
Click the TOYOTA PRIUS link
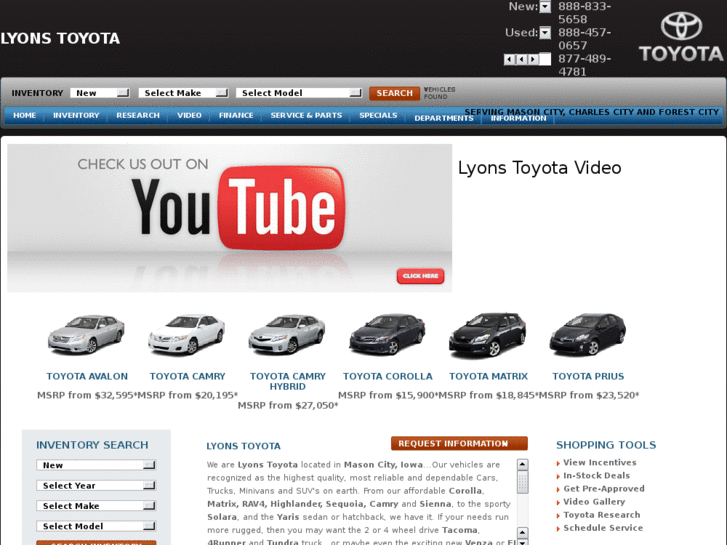tap(588, 376)
